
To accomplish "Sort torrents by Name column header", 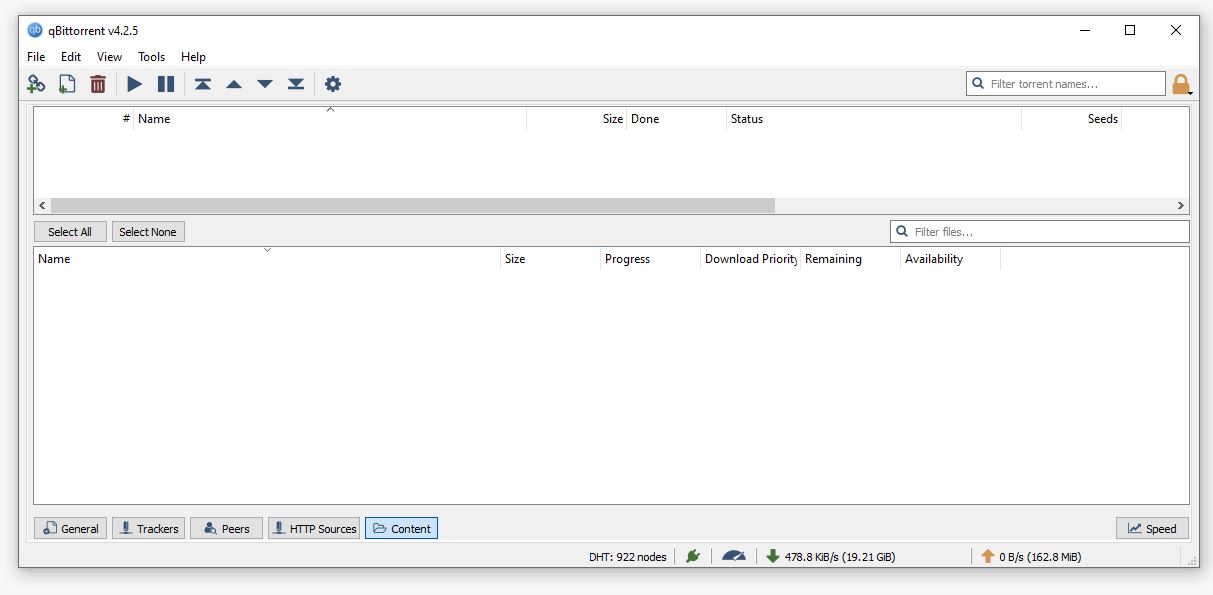I will (330, 119).
